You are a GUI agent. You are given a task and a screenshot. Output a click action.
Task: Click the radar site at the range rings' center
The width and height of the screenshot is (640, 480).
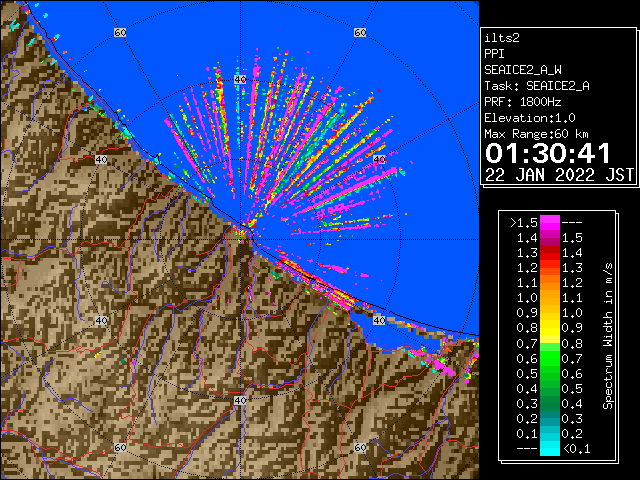coord(241,239)
